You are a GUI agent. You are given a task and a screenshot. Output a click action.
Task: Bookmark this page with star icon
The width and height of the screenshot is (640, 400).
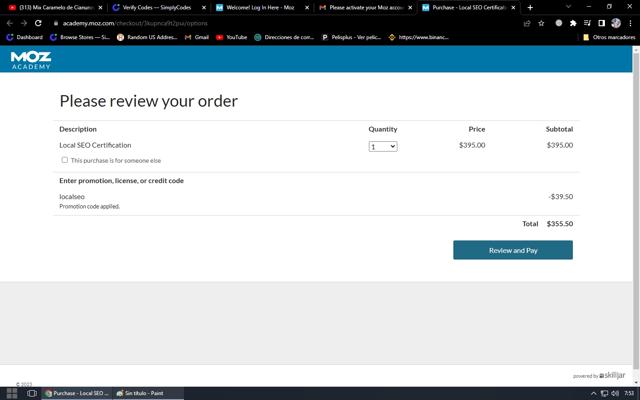(541, 23)
